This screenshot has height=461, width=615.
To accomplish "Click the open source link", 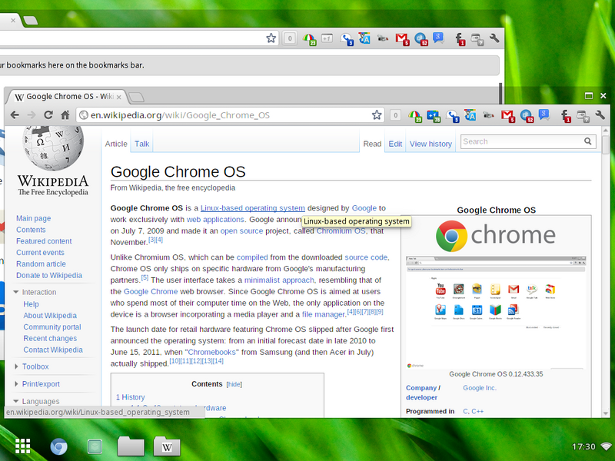I will pyautogui.click(x=242, y=231).
